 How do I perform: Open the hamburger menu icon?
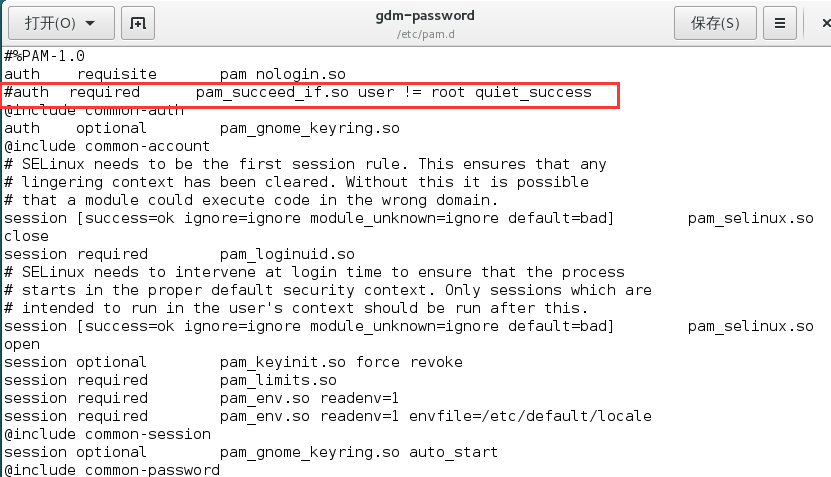point(780,23)
